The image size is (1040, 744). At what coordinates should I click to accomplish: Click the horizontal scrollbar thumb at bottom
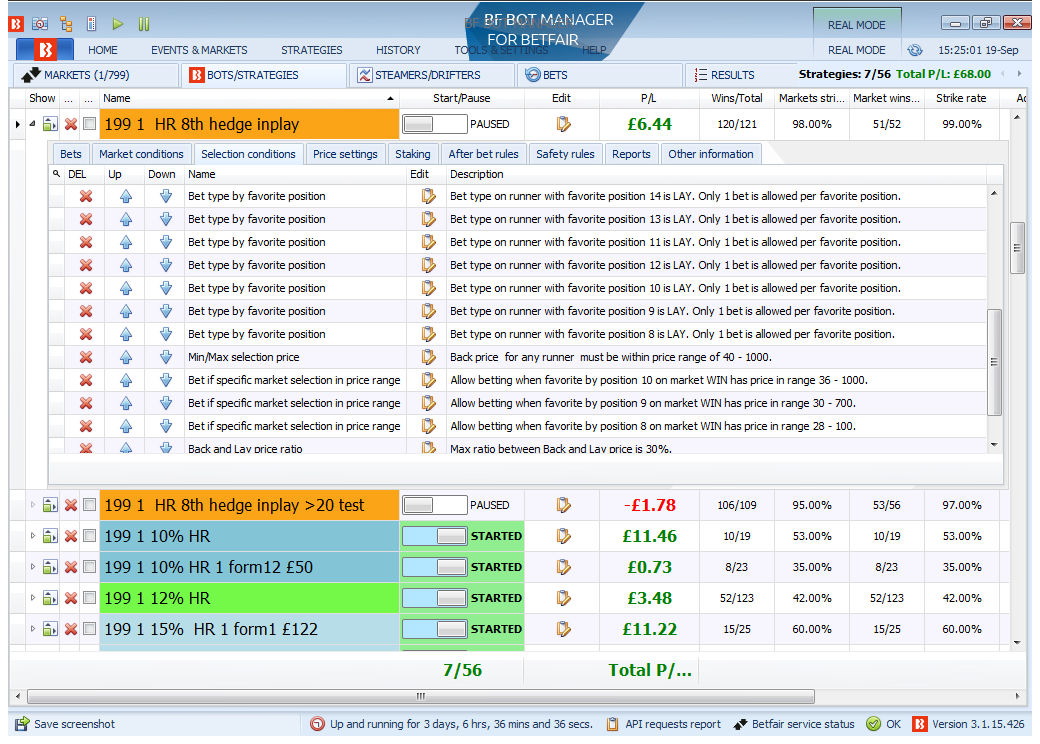point(421,696)
